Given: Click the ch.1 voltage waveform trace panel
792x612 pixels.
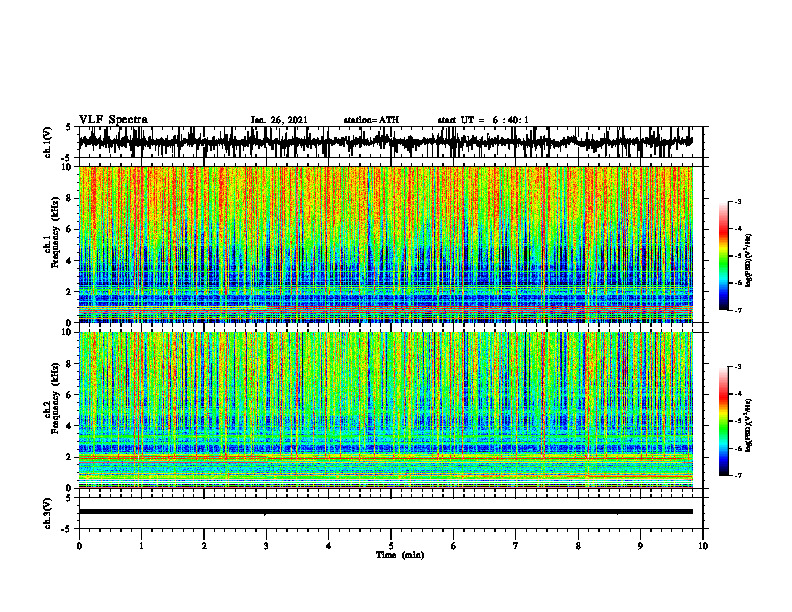Looking at the screenshot, I should (390, 142).
